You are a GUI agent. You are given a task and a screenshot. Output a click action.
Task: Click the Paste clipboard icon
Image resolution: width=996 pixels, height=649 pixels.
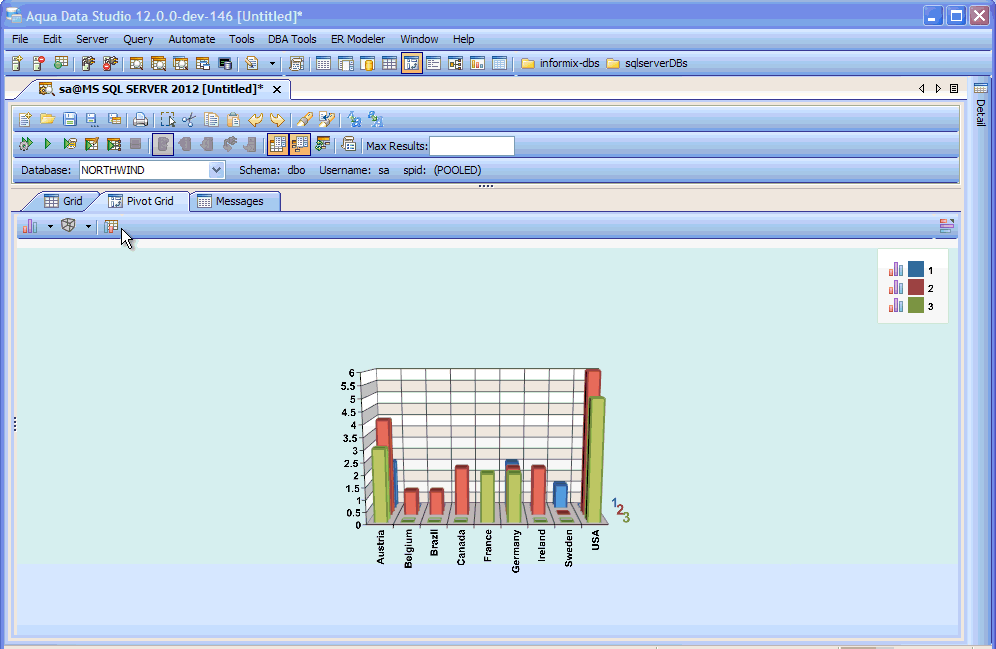[233, 119]
